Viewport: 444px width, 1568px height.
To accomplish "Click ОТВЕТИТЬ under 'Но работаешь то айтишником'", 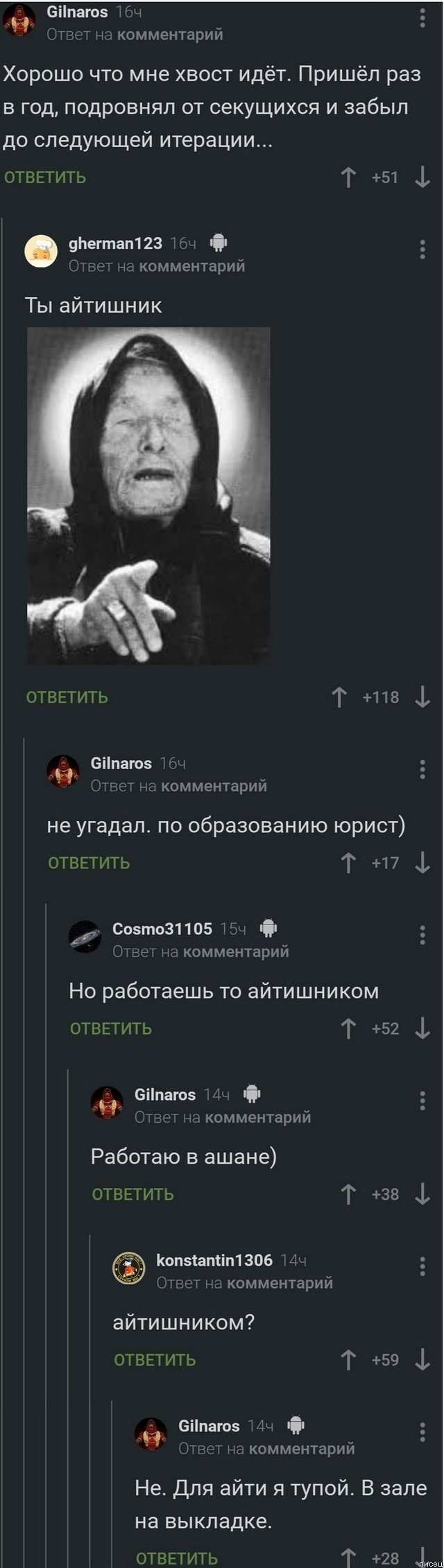I will point(111,1028).
